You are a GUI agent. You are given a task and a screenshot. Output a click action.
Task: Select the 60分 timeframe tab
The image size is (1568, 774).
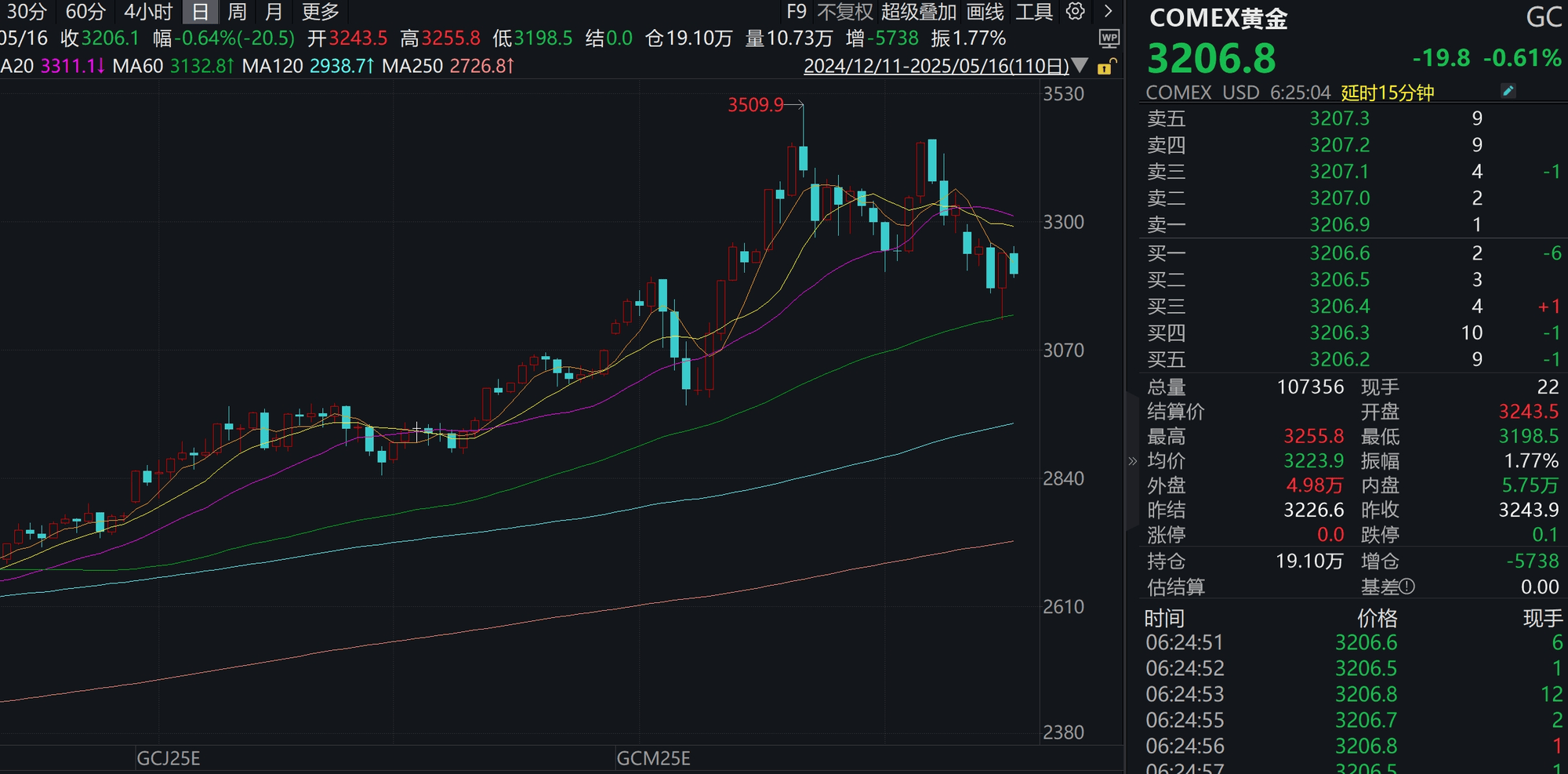pyautogui.click(x=85, y=11)
